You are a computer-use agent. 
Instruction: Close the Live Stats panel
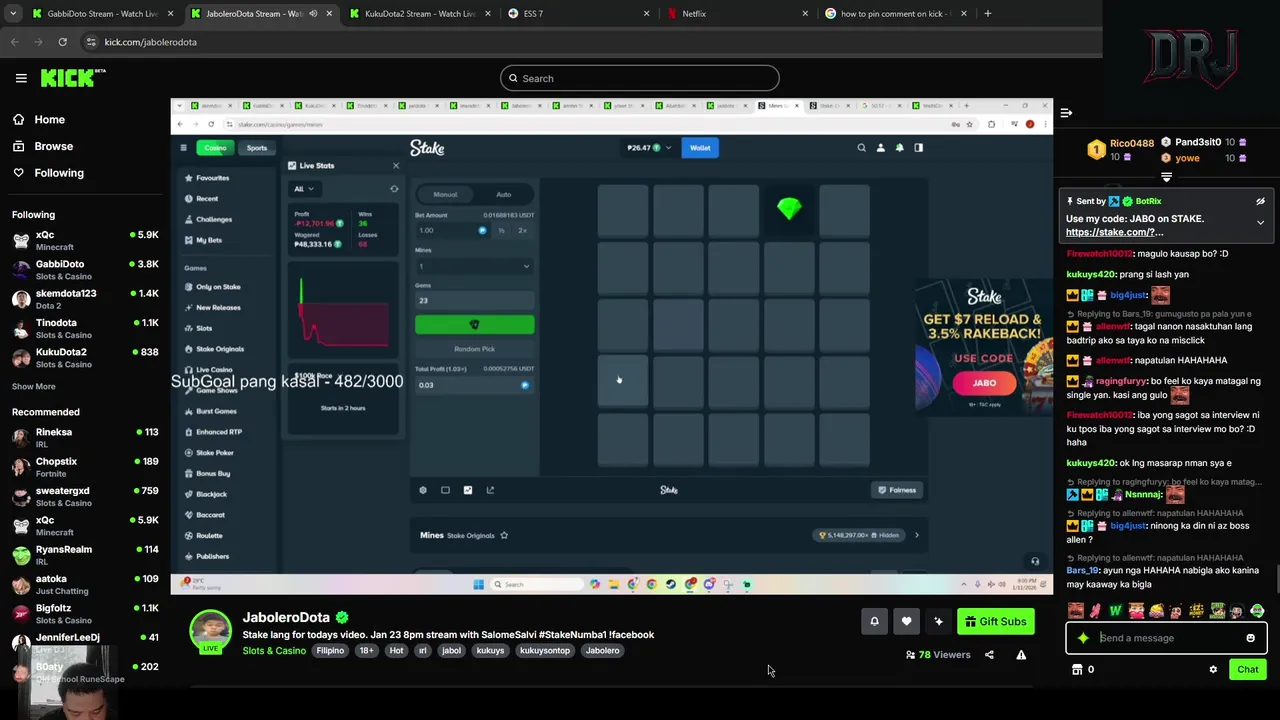pos(395,166)
